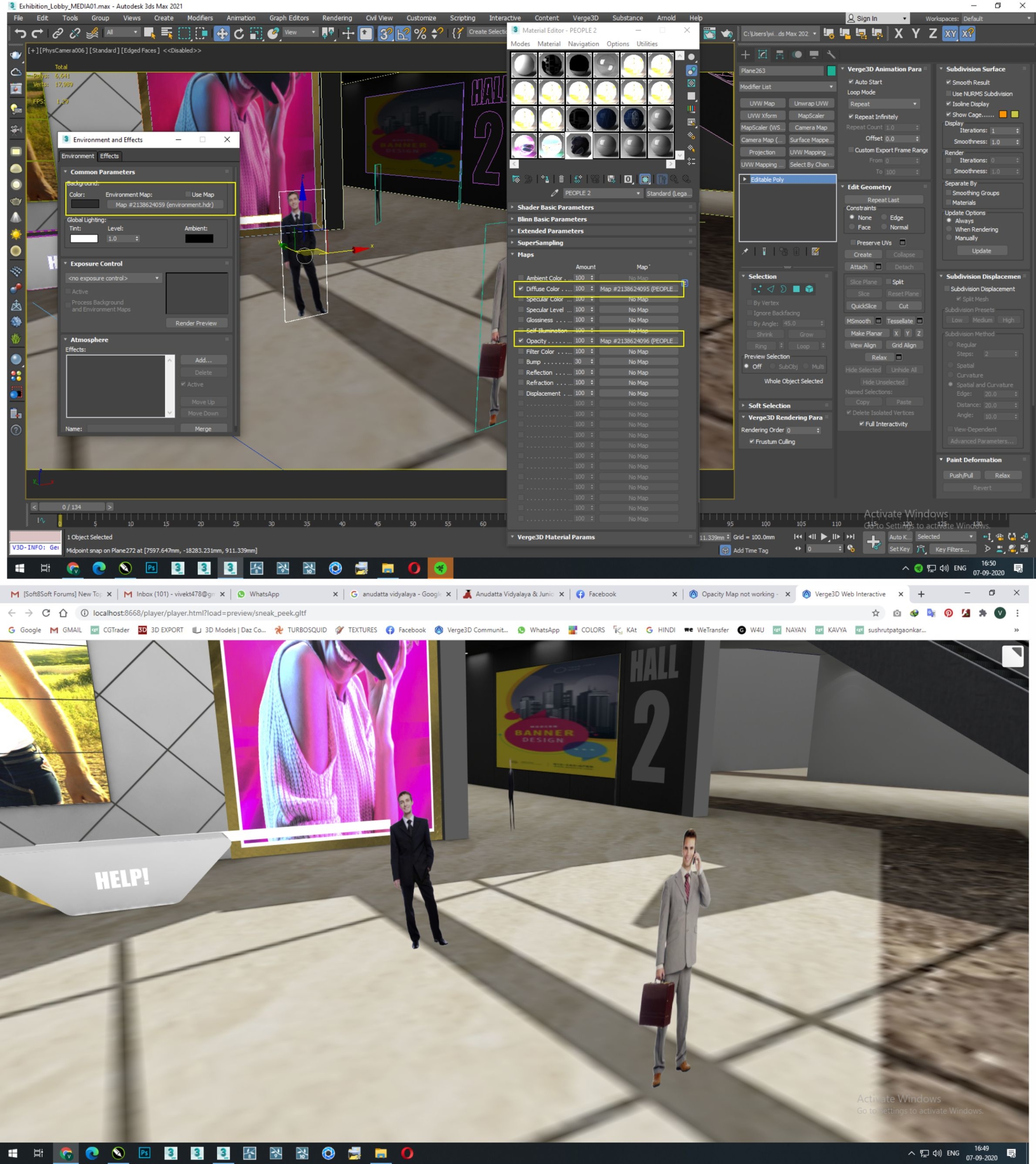Image resolution: width=1036 pixels, height=1164 pixels.
Task: Expand the Shader Basic Parameters rollout
Action: [x=602, y=207]
